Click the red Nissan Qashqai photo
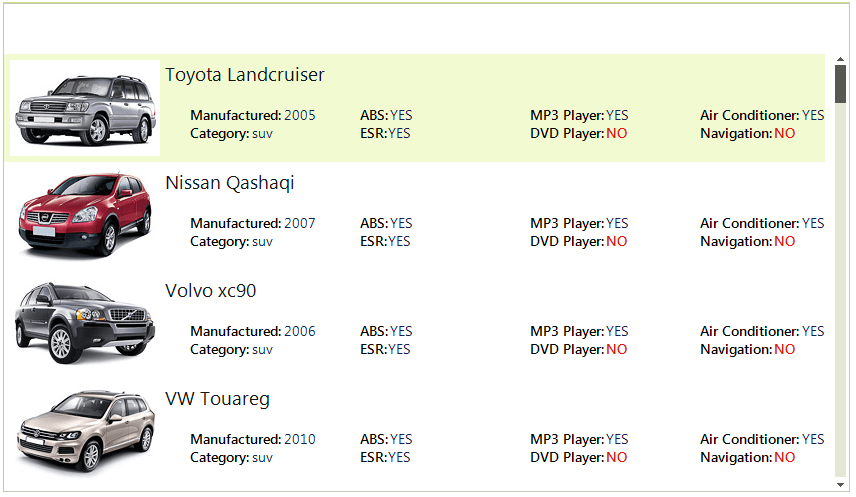Image resolution: width=856 pixels, height=497 pixels. click(x=85, y=215)
